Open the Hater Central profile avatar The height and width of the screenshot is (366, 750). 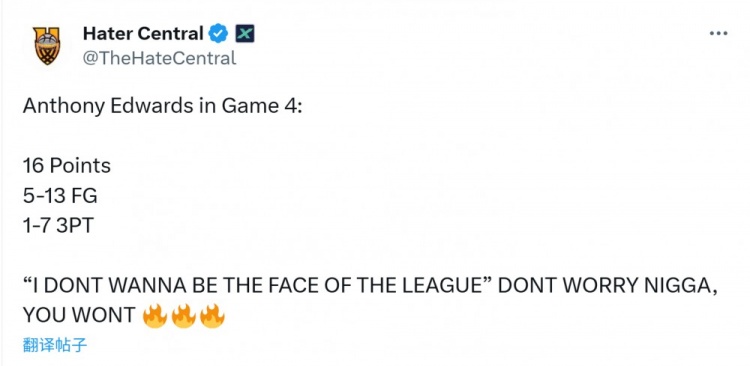(x=47, y=46)
